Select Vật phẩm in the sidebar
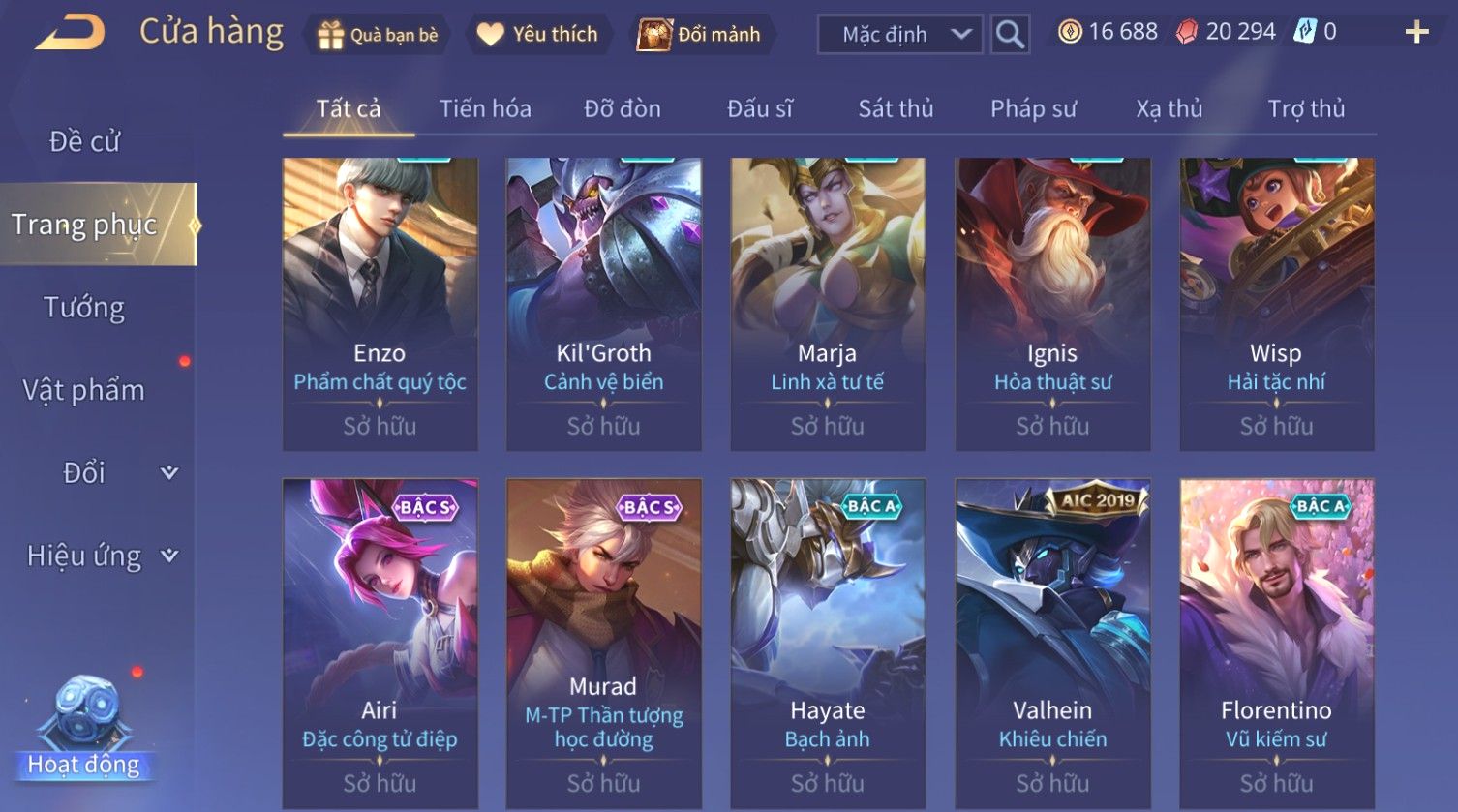 [x=84, y=390]
